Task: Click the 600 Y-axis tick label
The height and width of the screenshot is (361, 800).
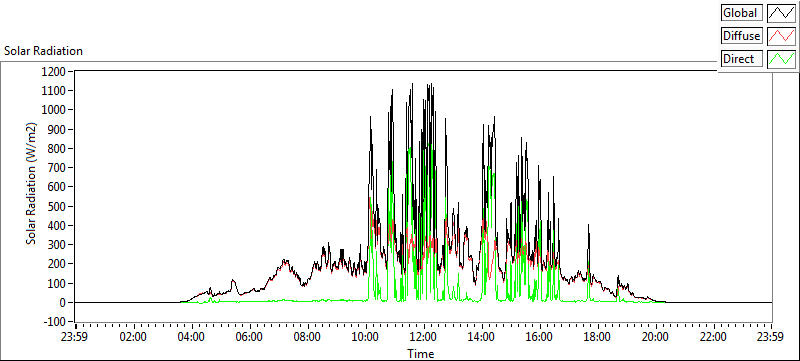Action: click(x=58, y=187)
